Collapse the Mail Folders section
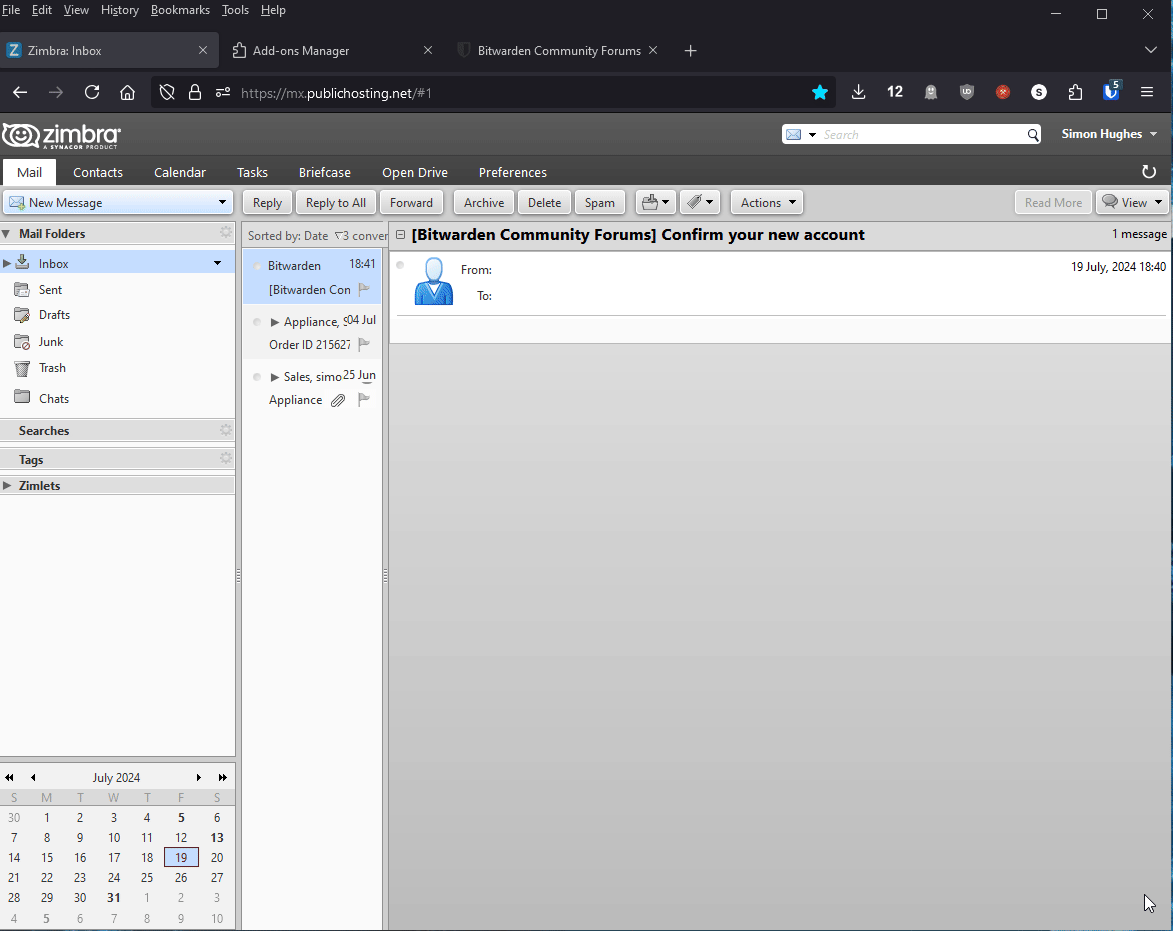Screen dimensions: 1173x931 tap(6, 234)
